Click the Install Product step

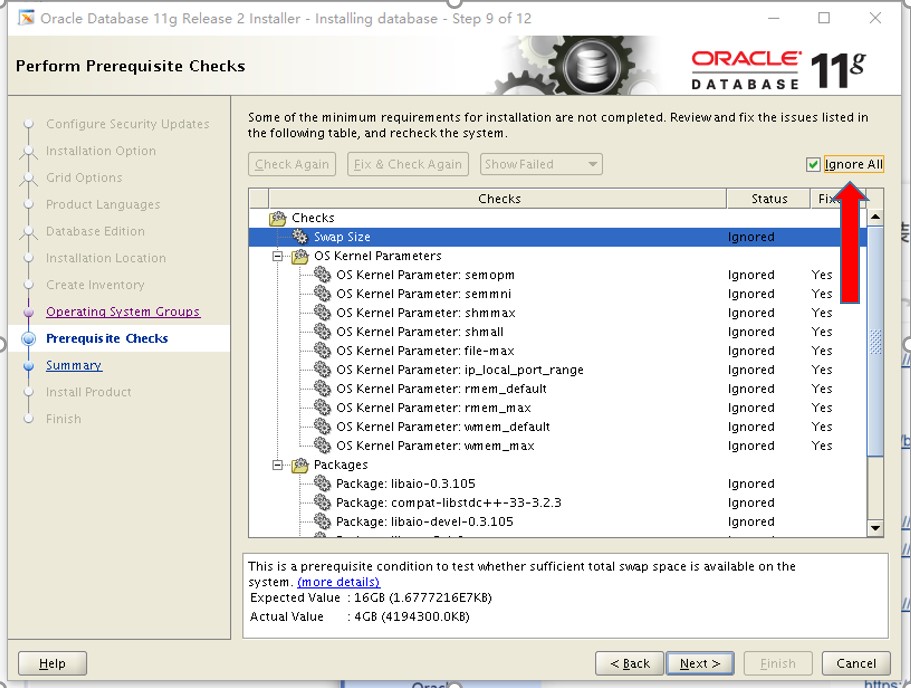pyautogui.click(x=88, y=392)
